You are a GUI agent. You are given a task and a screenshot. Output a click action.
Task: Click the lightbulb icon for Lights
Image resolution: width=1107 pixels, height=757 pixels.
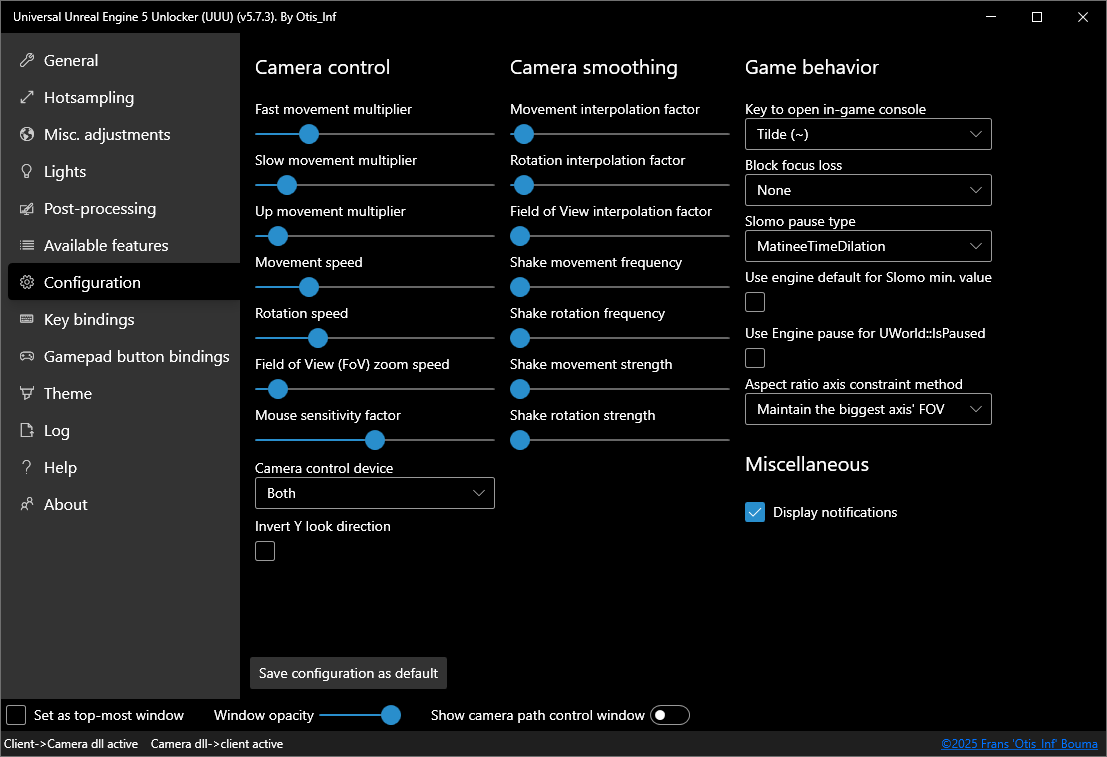pyautogui.click(x=27, y=172)
